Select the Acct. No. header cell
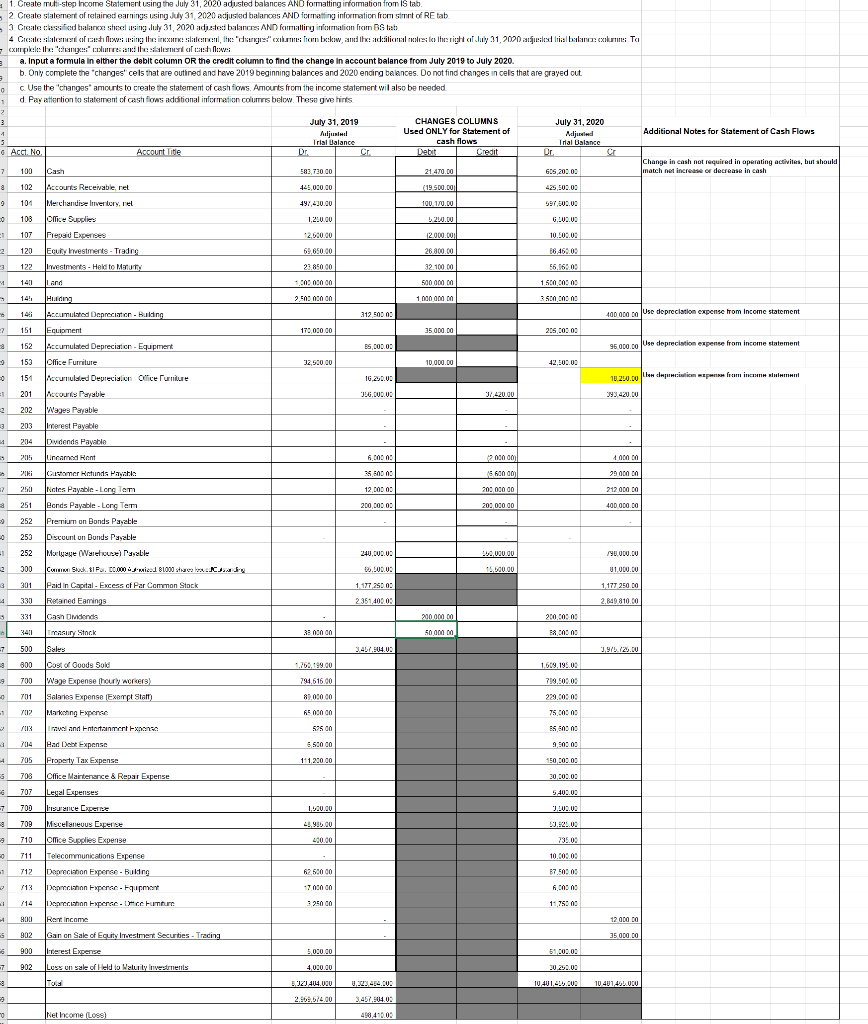The width and height of the screenshot is (868, 1024). point(27,151)
